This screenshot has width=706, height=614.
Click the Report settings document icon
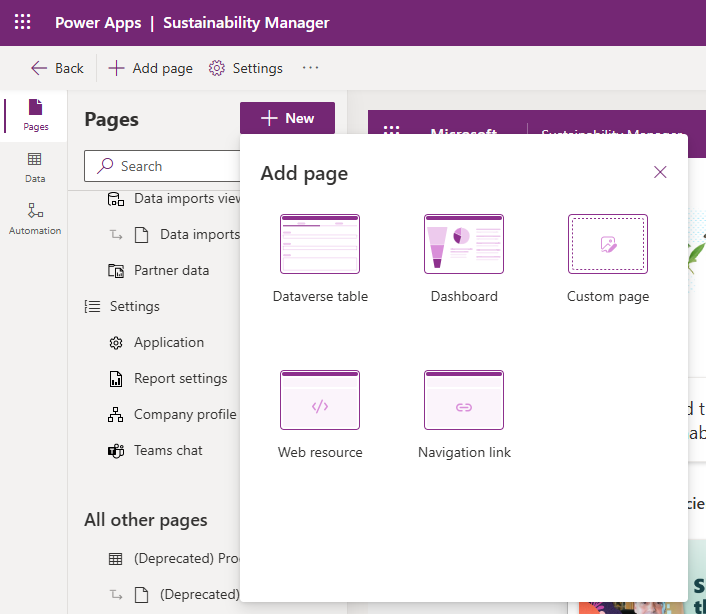pos(116,379)
